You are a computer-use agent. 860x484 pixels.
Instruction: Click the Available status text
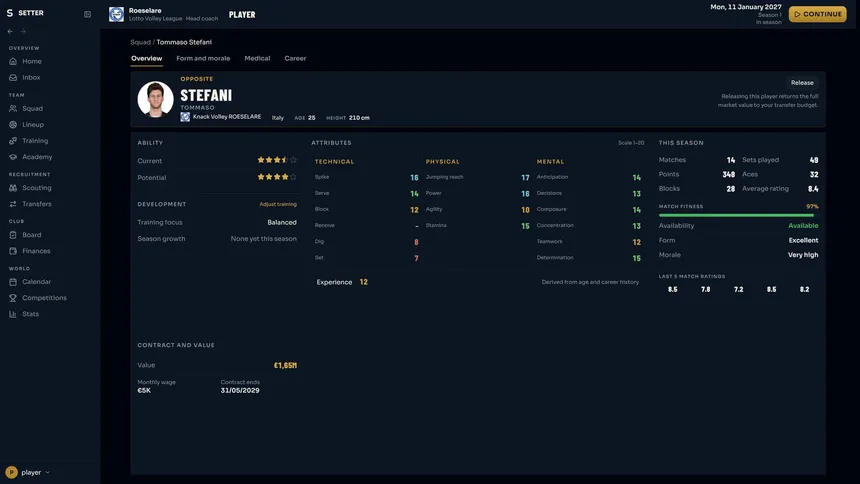point(803,226)
